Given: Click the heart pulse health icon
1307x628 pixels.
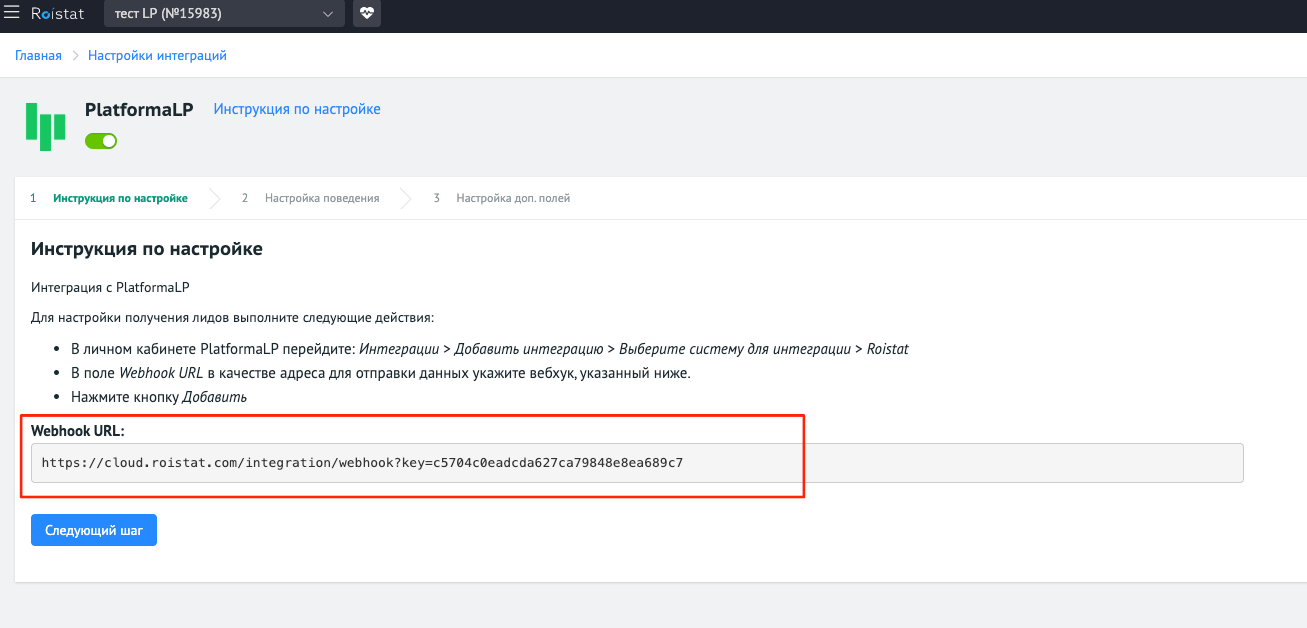Looking at the screenshot, I should point(367,14).
